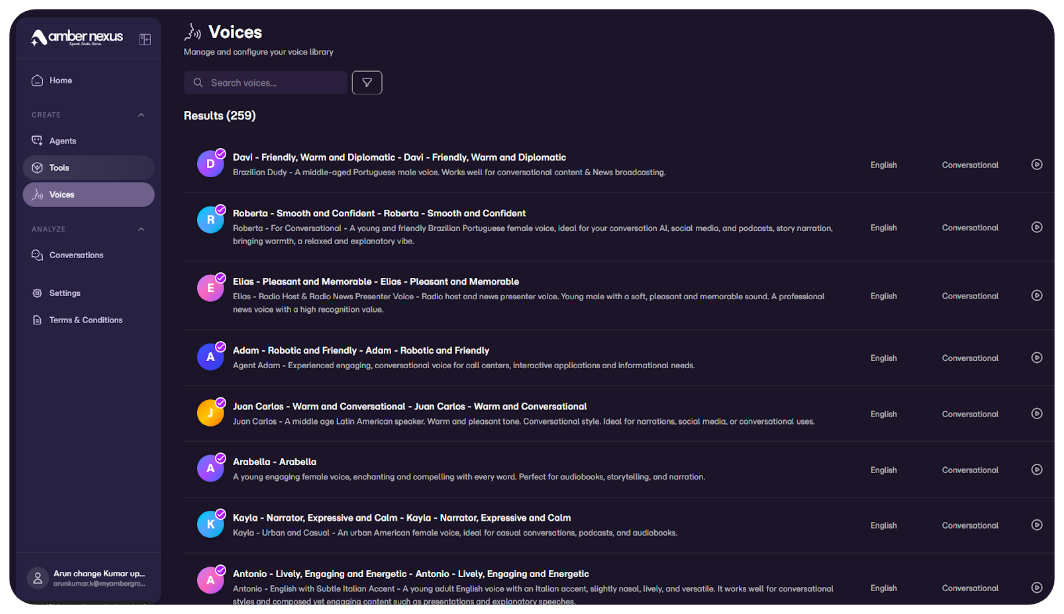The width and height of the screenshot is (1064, 614).
Task: Go to Agents in sidebar
Action: click(x=62, y=141)
